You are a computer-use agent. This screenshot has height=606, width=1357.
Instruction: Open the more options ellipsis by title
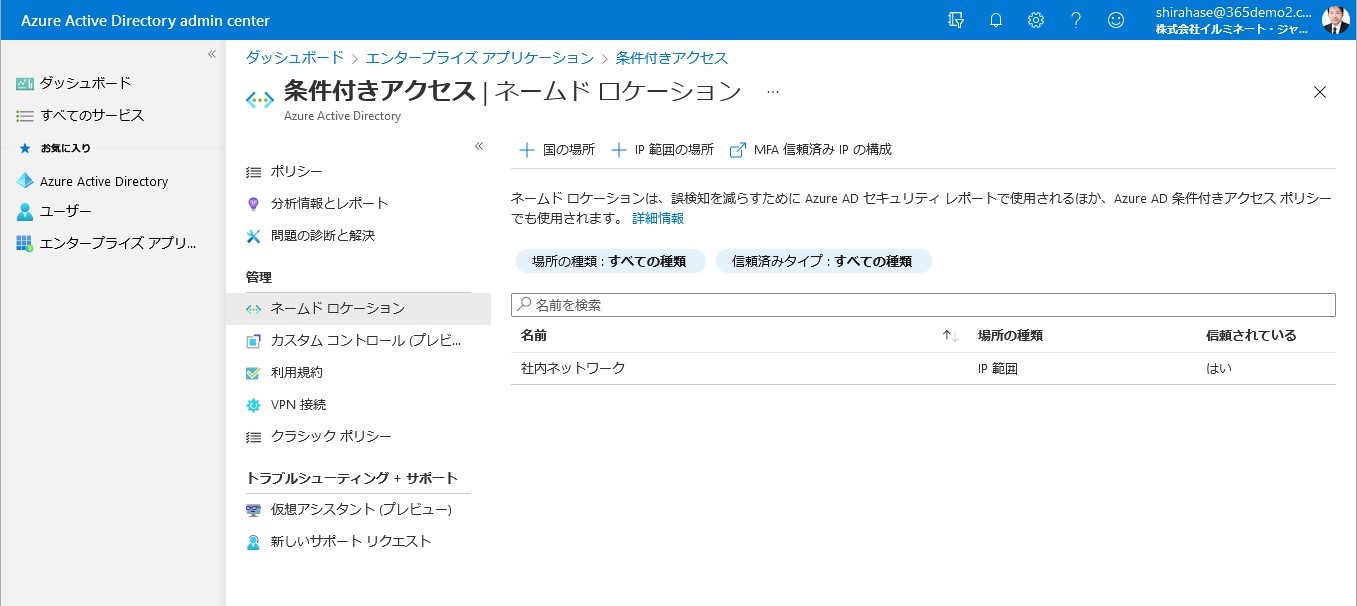click(x=772, y=92)
